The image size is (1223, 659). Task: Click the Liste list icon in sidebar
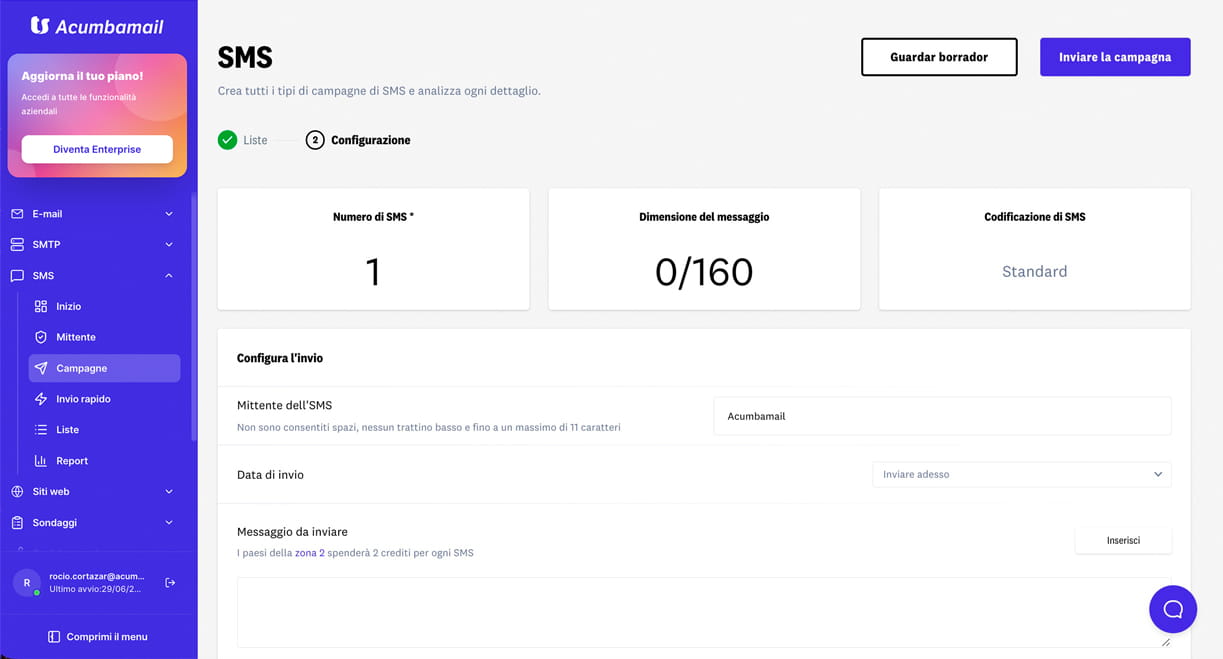click(41, 430)
